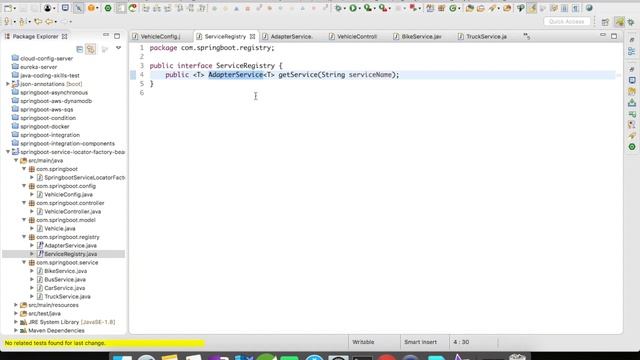Click the Smart Insert status entry

[x=420, y=342]
